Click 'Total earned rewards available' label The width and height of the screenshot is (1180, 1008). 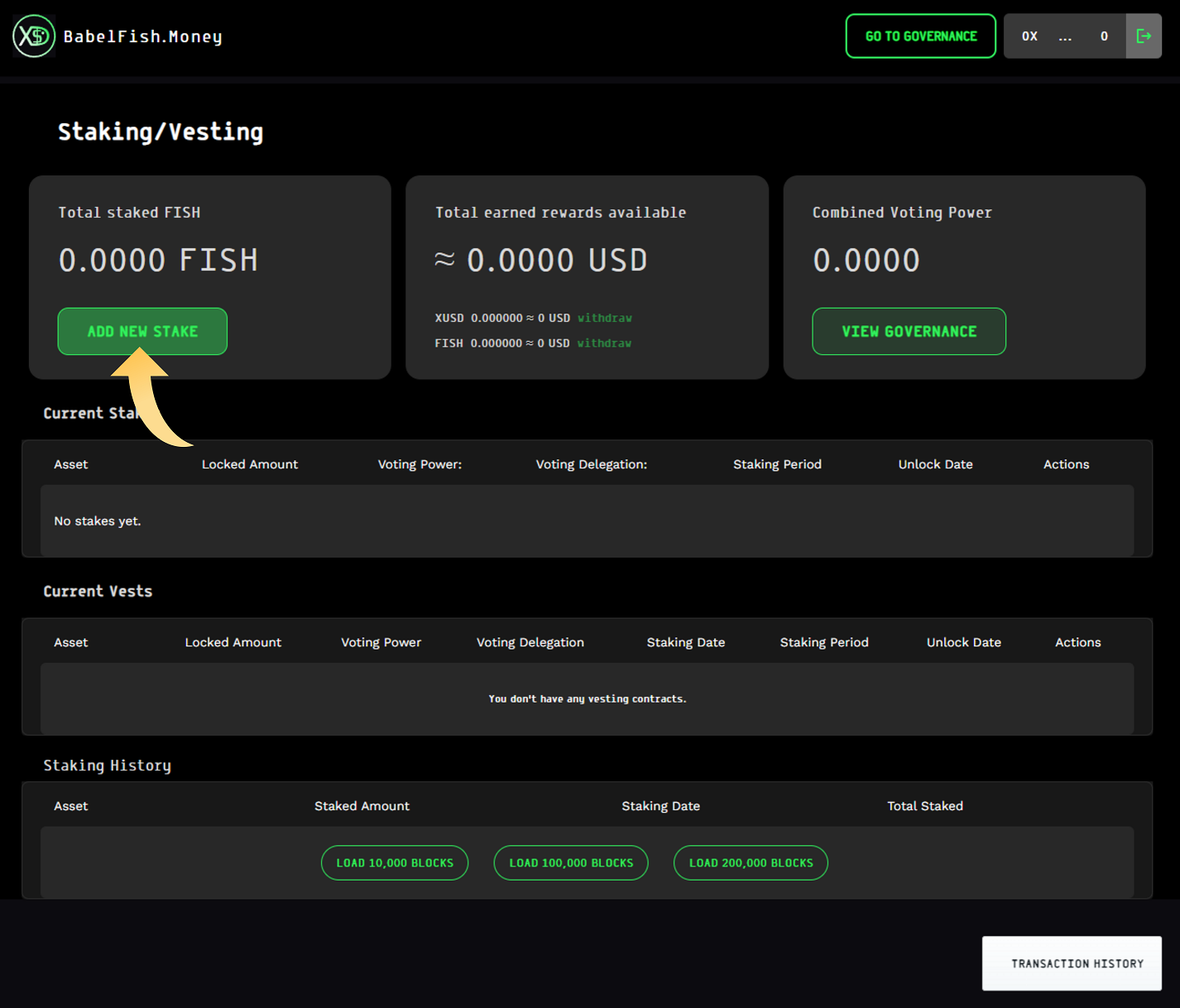click(x=560, y=212)
